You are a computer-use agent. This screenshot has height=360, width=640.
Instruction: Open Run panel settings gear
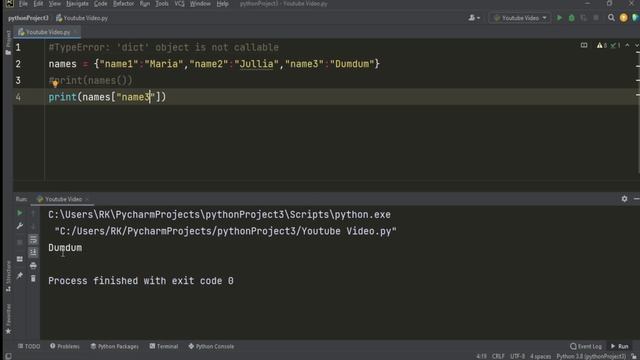pos(624,199)
